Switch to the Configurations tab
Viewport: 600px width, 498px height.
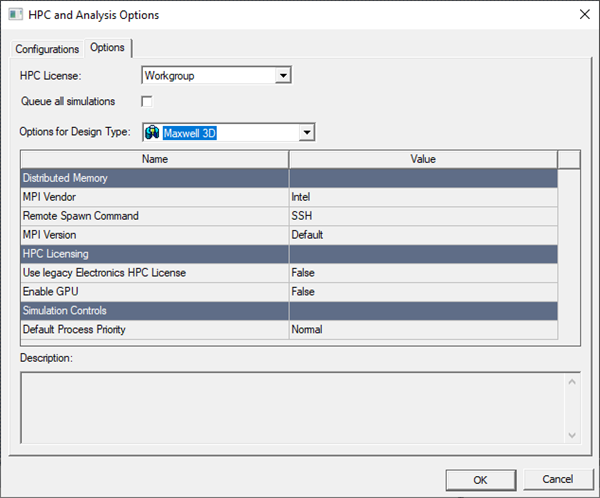pos(47,49)
